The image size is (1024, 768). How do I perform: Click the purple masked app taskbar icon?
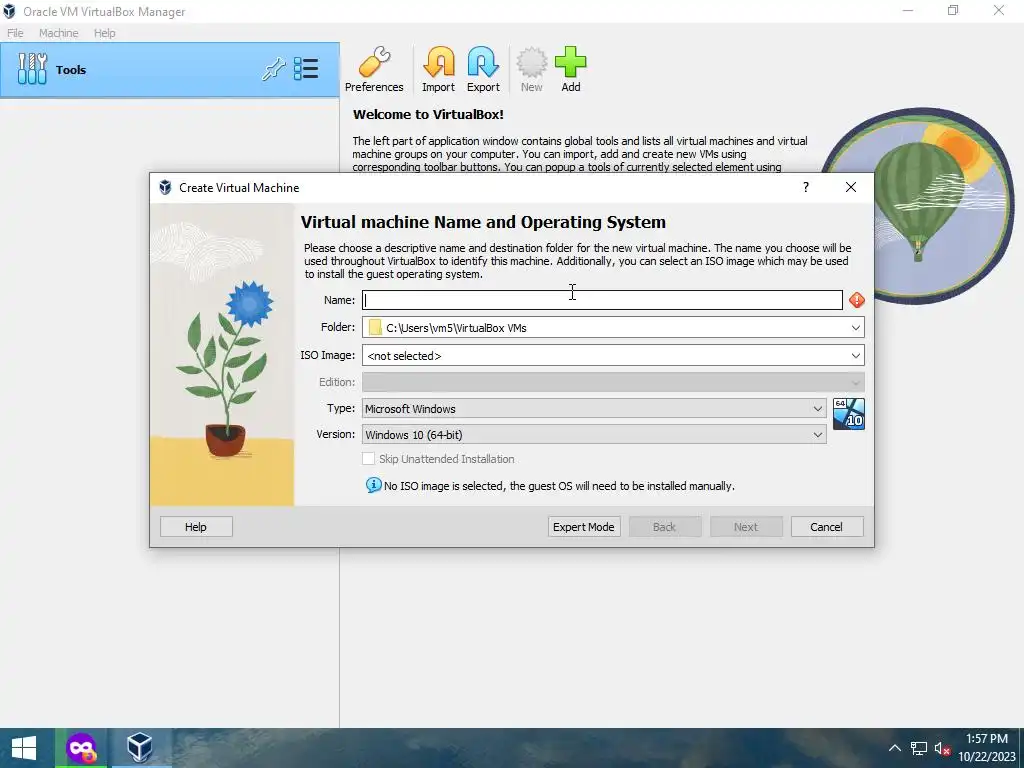point(82,748)
